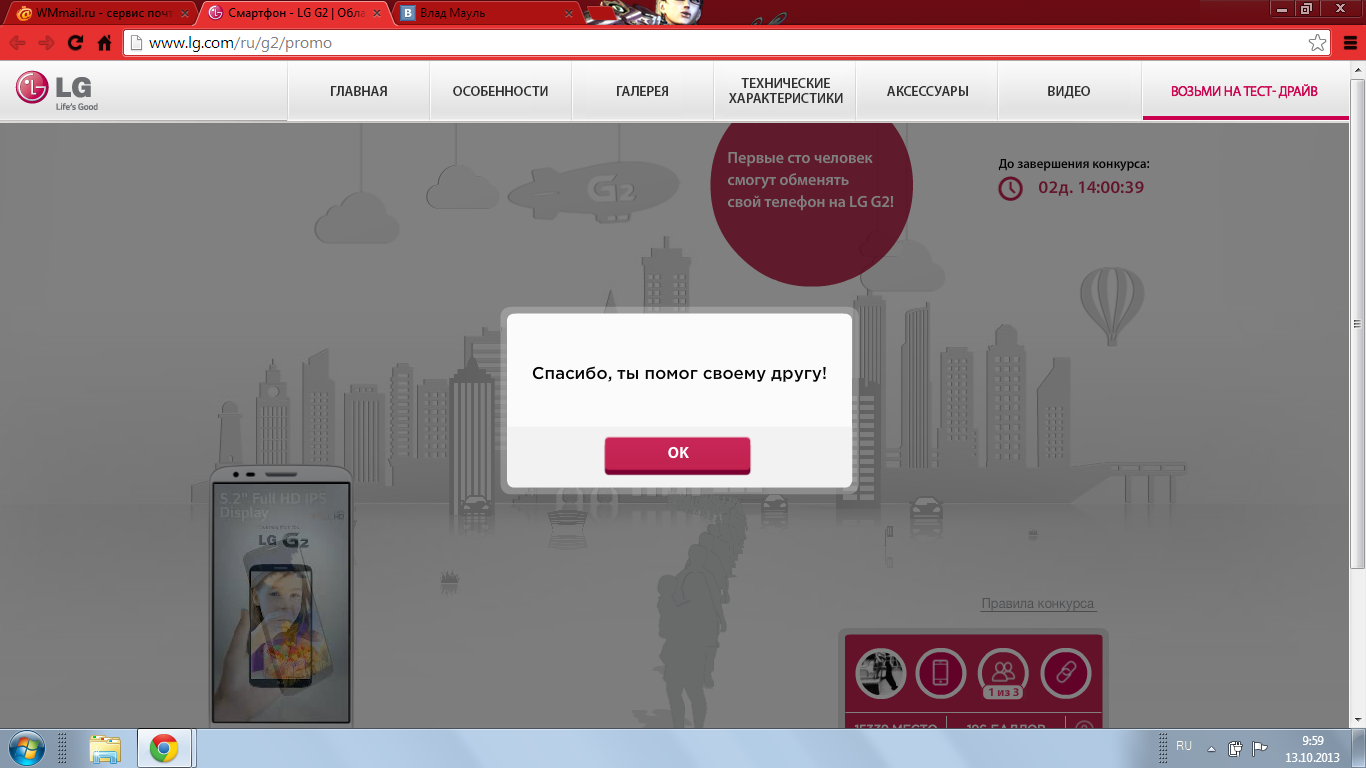Viewport: 1366px width, 768px height.
Task: Click the friends icon labeled 1 из 3
Action: (1003, 673)
